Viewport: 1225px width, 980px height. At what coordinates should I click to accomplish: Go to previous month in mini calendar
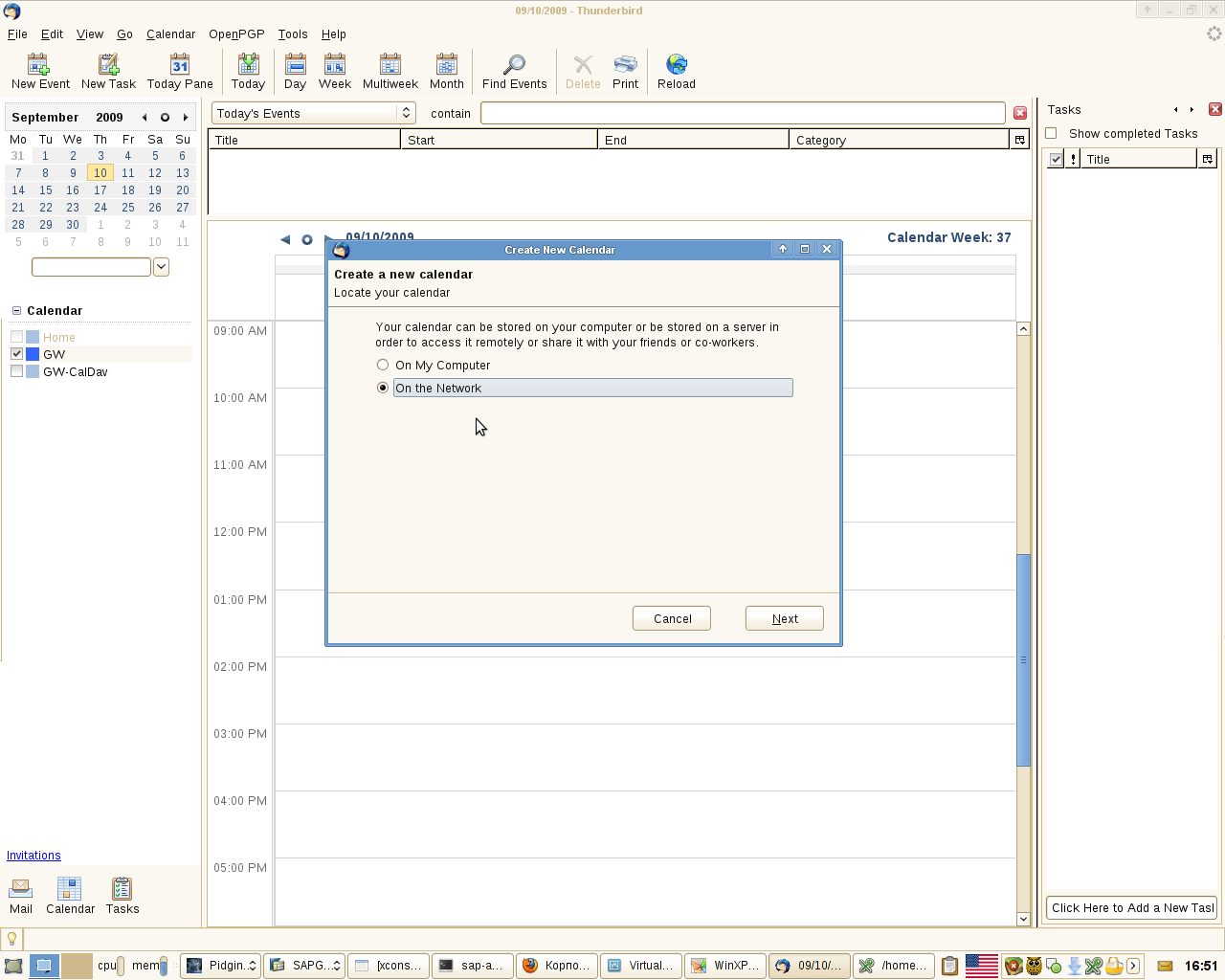tap(145, 118)
